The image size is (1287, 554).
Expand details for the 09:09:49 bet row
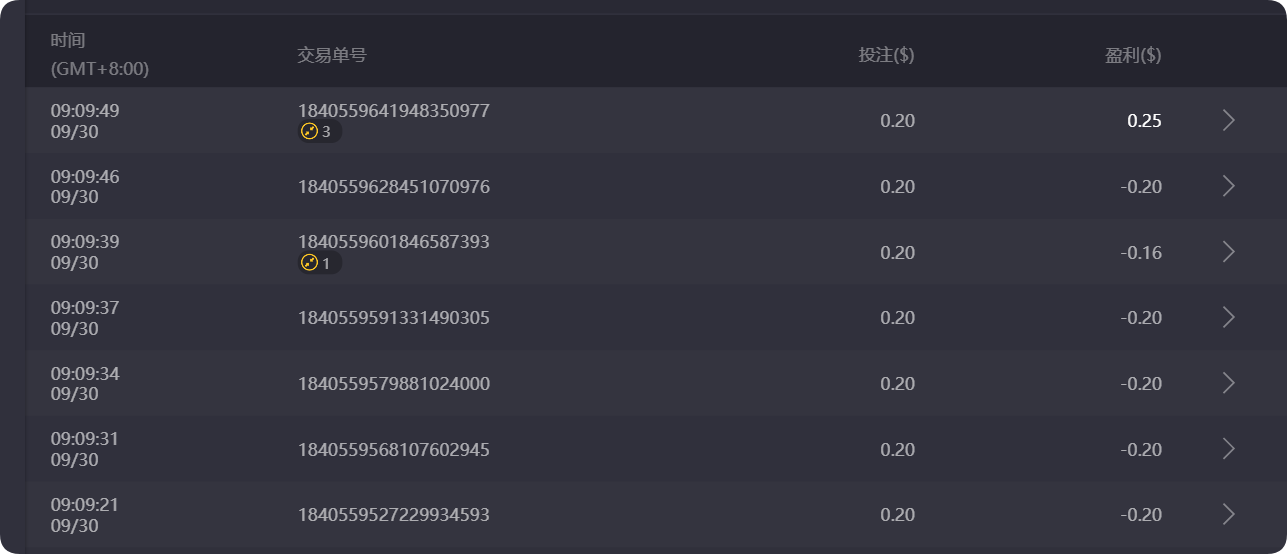(x=1229, y=120)
